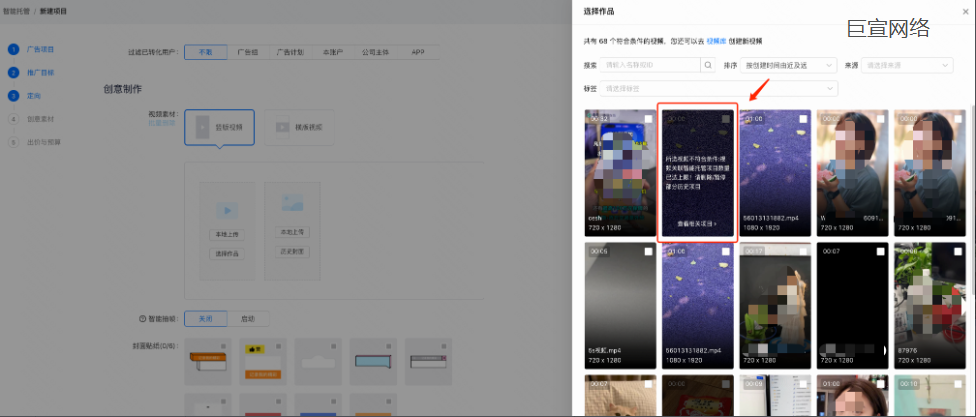Tick checkbox on fifth video in first row

[x=958, y=119]
